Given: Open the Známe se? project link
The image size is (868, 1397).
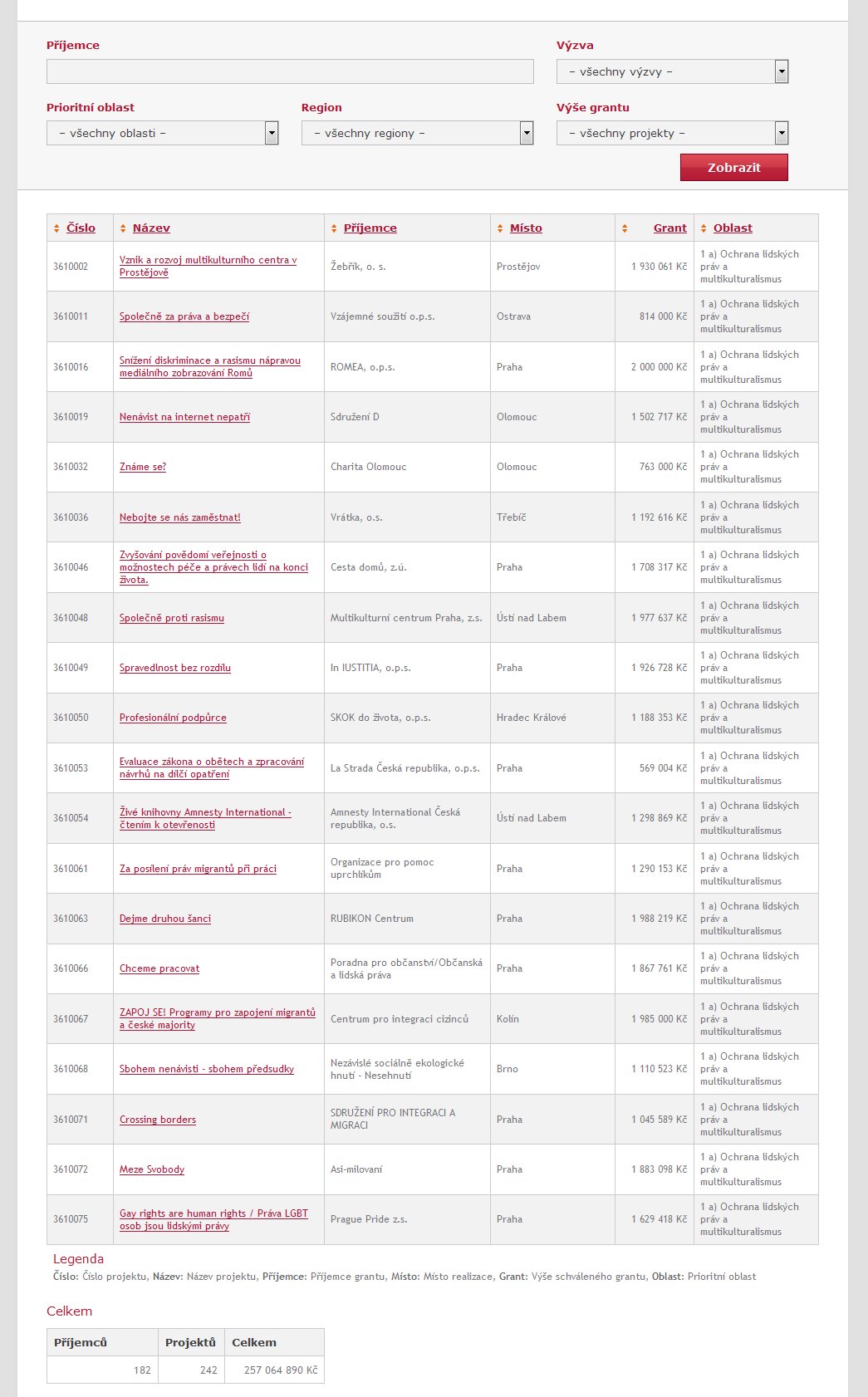Looking at the screenshot, I should (143, 467).
